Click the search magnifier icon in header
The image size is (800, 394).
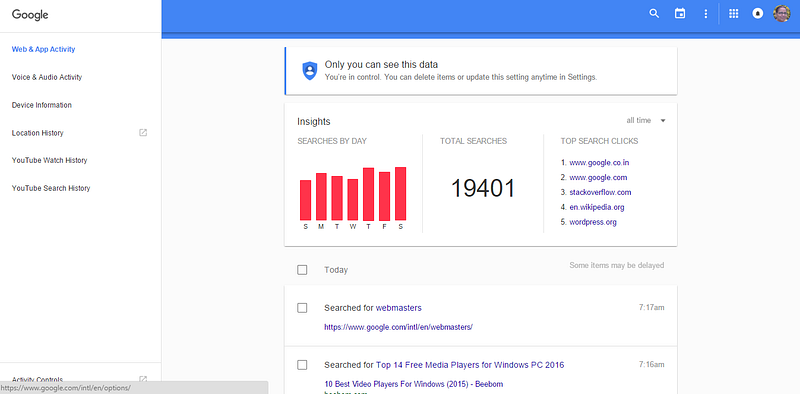(x=654, y=14)
